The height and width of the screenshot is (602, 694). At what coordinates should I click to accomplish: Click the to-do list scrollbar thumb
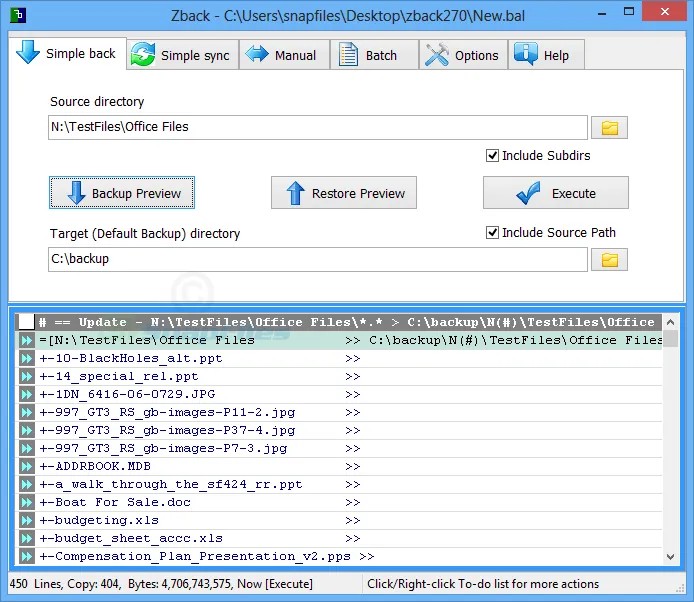point(670,339)
